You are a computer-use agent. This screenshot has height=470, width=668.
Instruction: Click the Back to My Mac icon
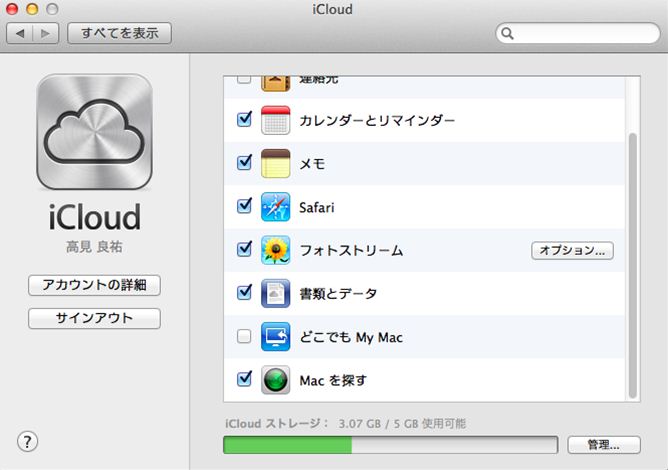coord(275,337)
